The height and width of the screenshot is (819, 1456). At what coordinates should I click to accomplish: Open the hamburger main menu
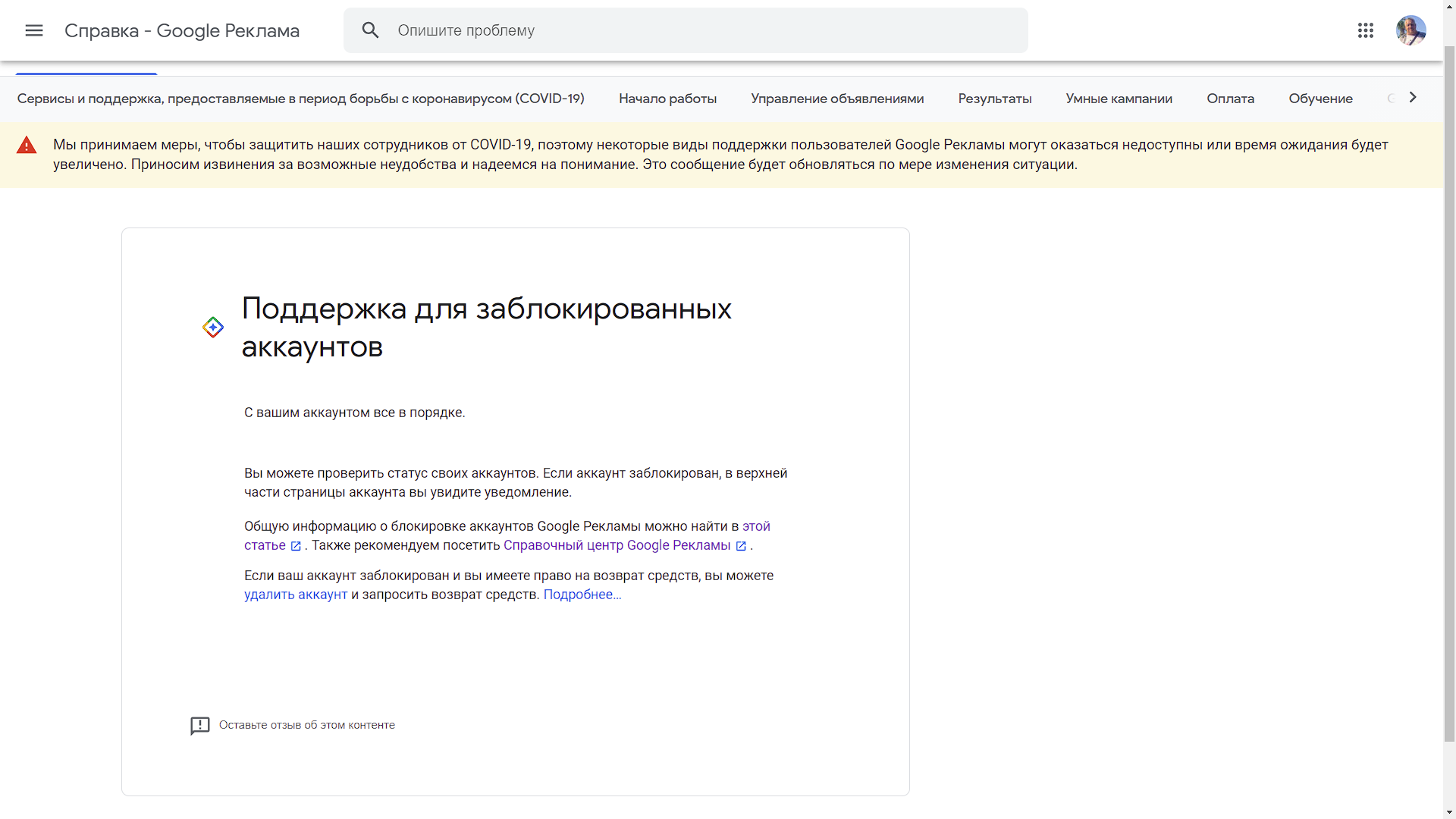pos(34,30)
